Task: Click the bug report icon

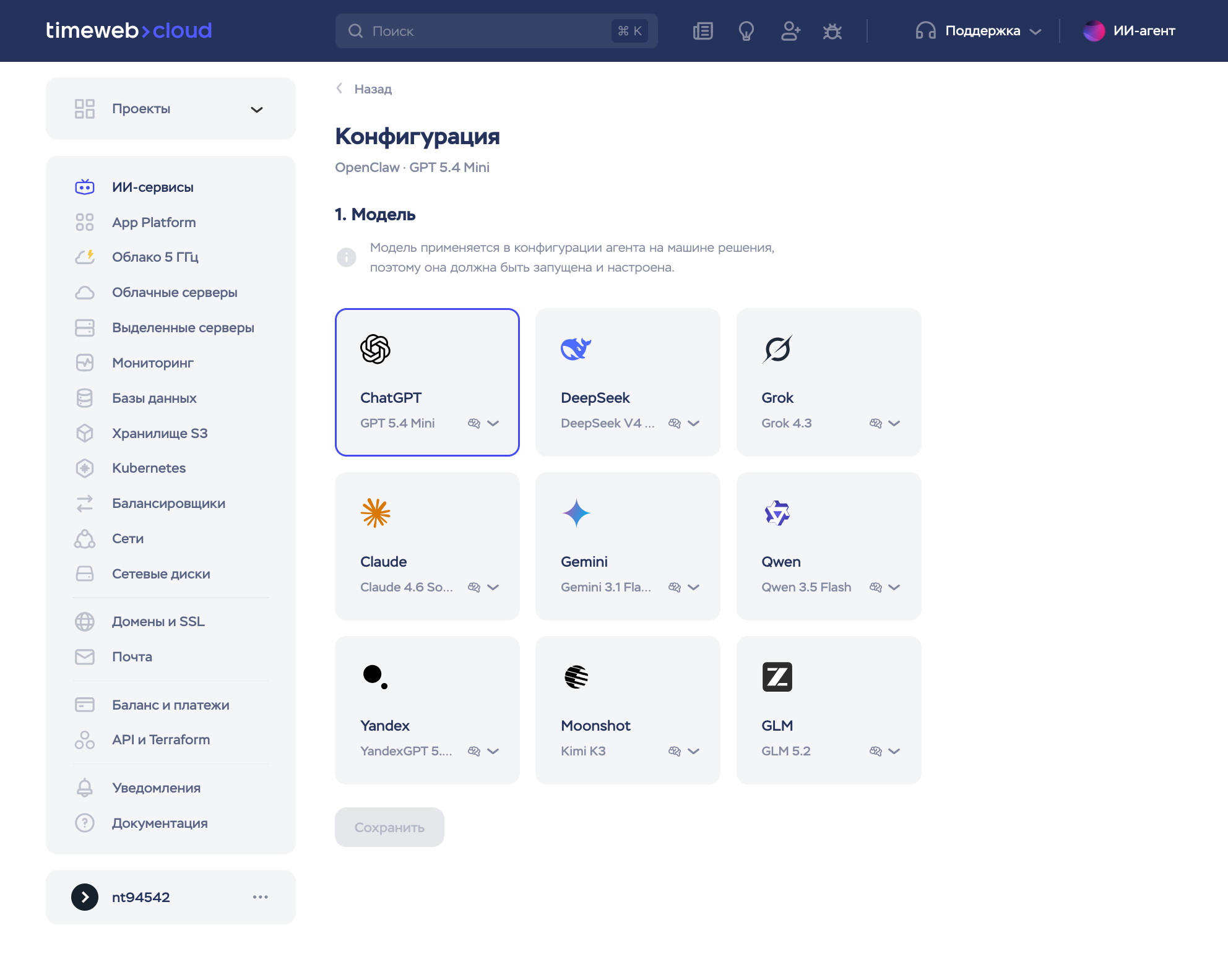Action: point(832,31)
